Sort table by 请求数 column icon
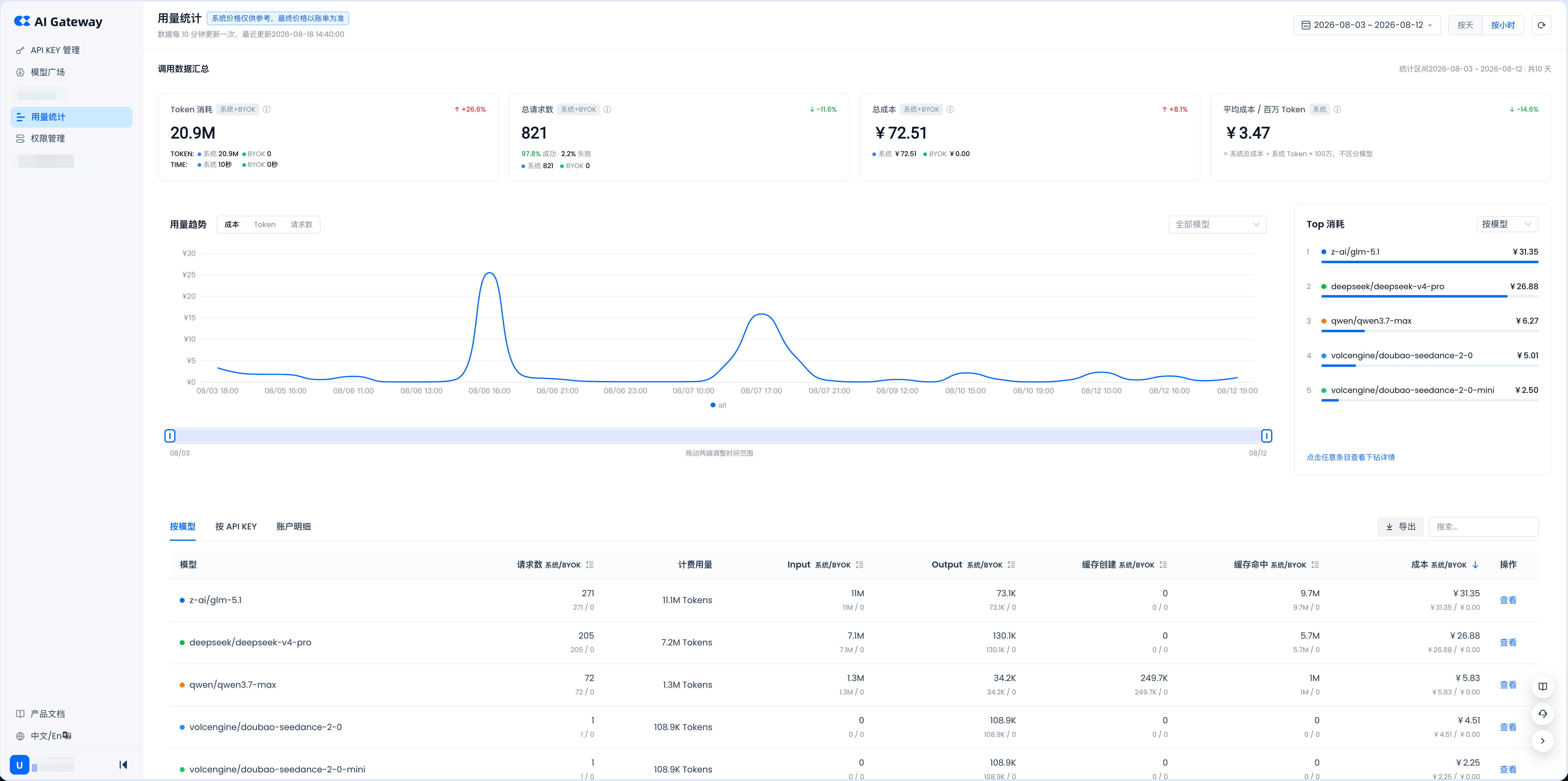The height and width of the screenshot is (781, 1568). [590, 565]
